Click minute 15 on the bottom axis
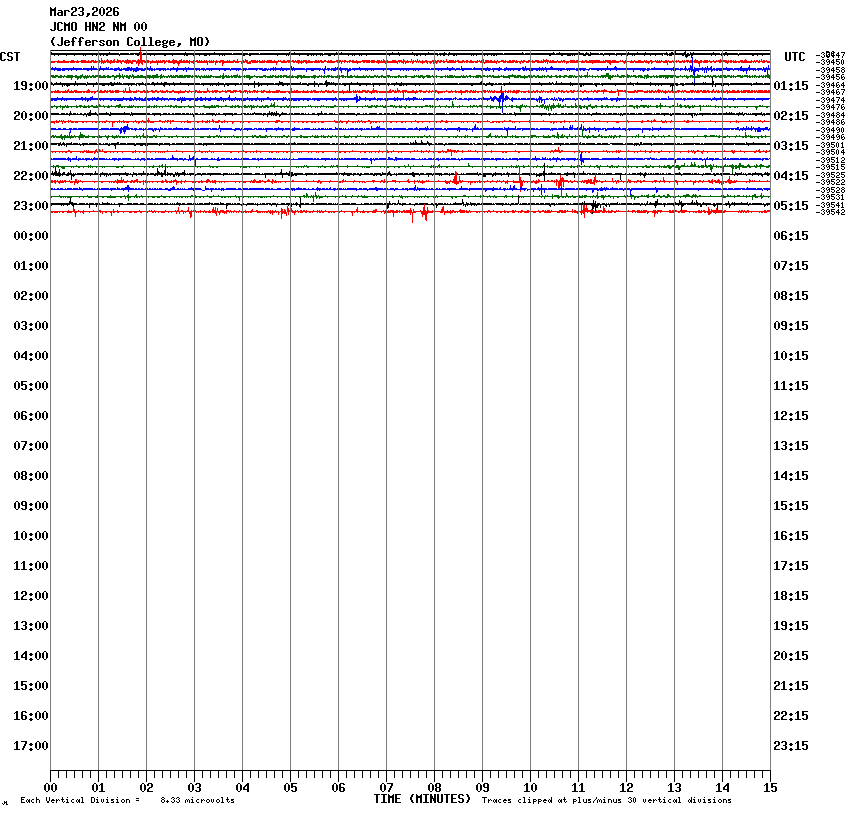The height and width of the screenshot is (814, 850). 770,787
